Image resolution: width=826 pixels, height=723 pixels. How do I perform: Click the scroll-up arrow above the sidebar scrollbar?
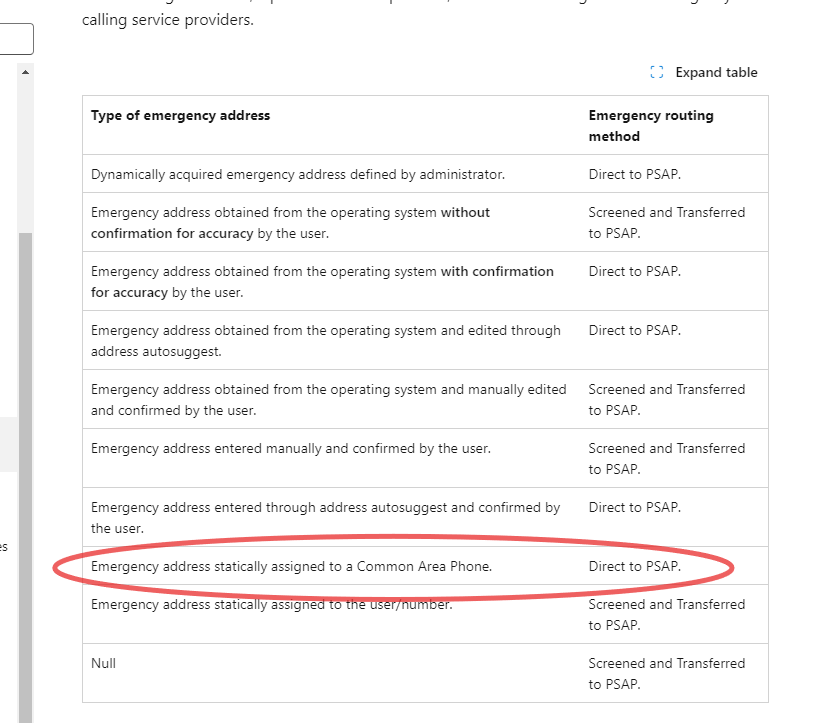(x=26, y=70)
